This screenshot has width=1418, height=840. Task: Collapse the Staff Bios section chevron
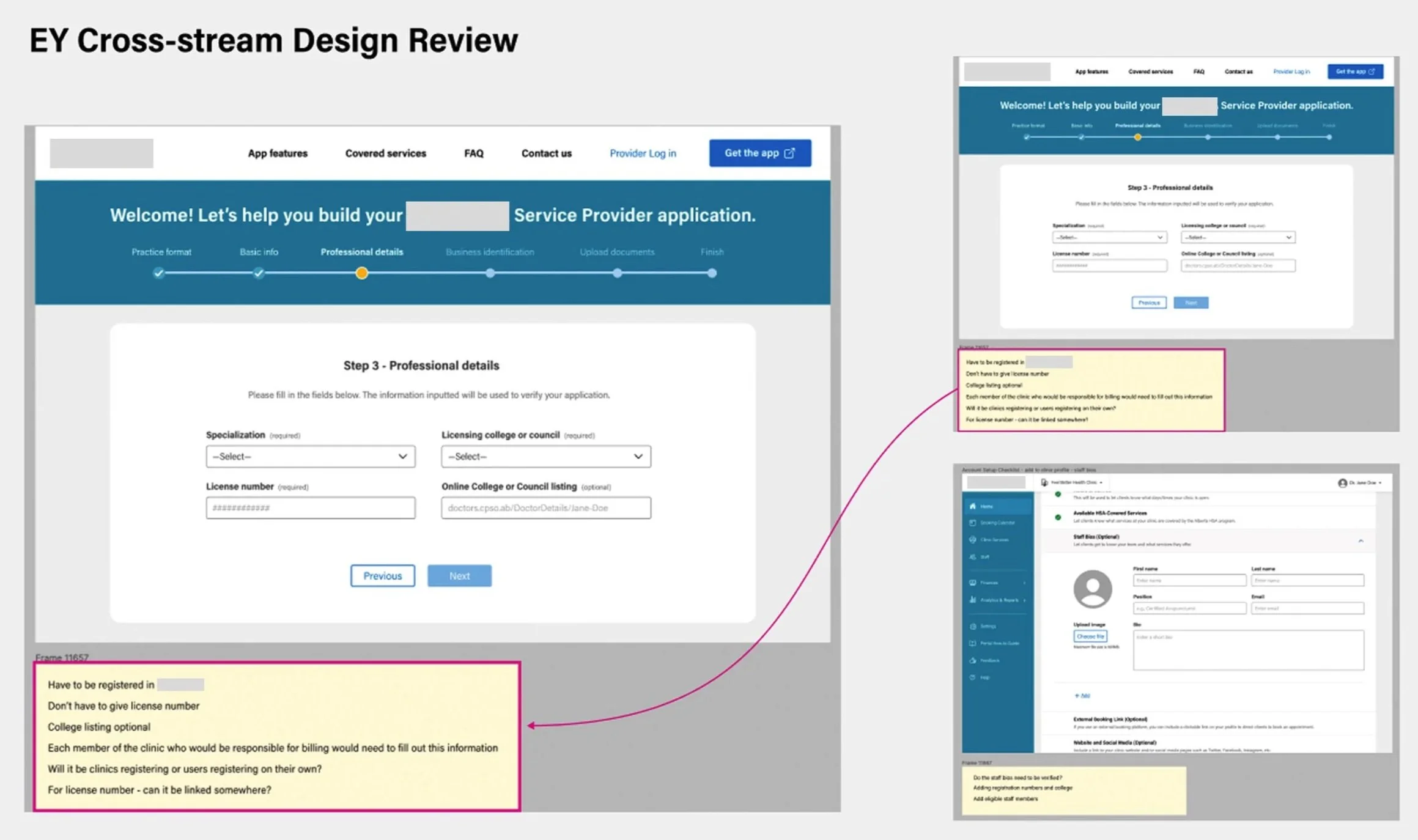pyautogui.click(x=1361, y=541)
